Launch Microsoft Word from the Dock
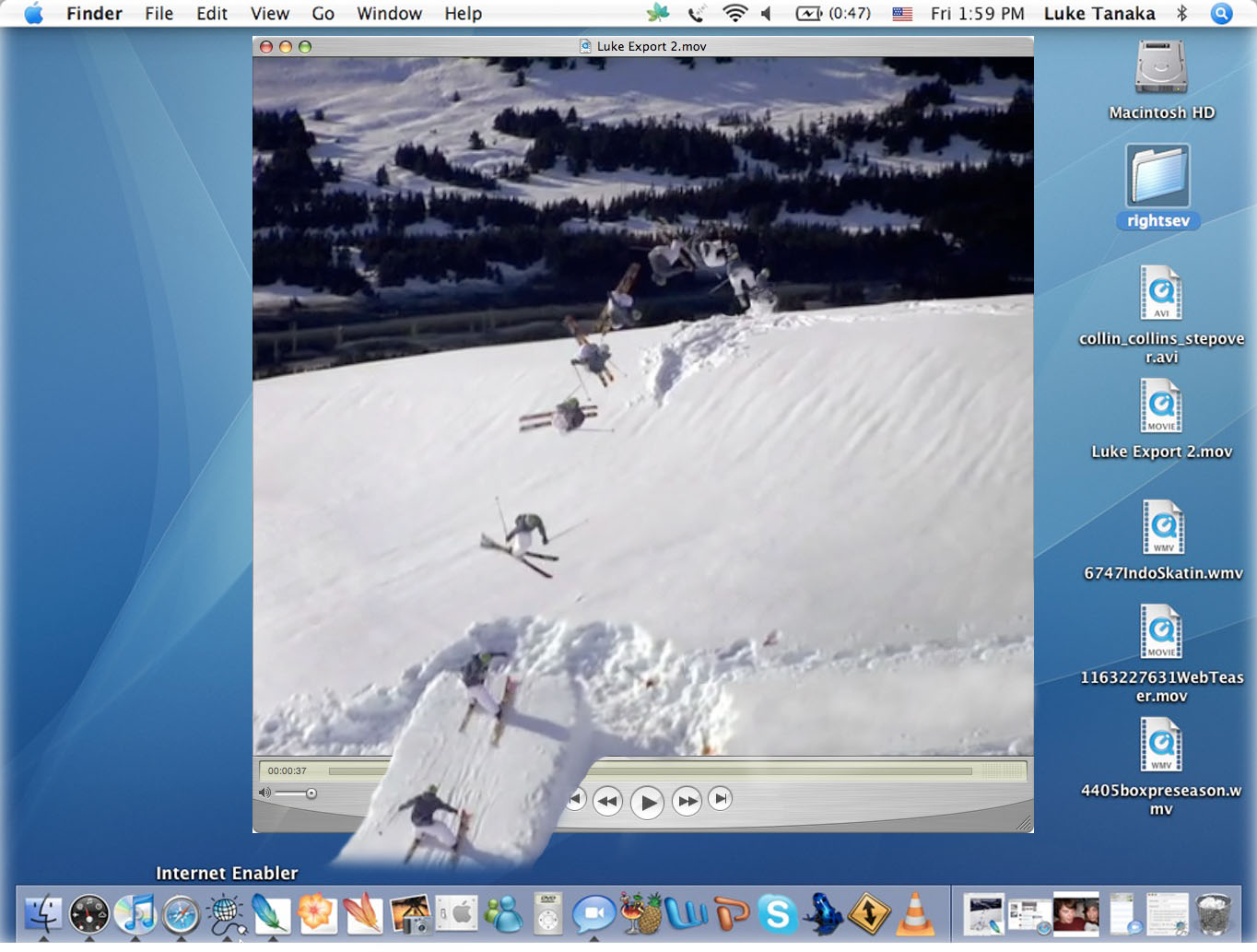 click(686, 915)
